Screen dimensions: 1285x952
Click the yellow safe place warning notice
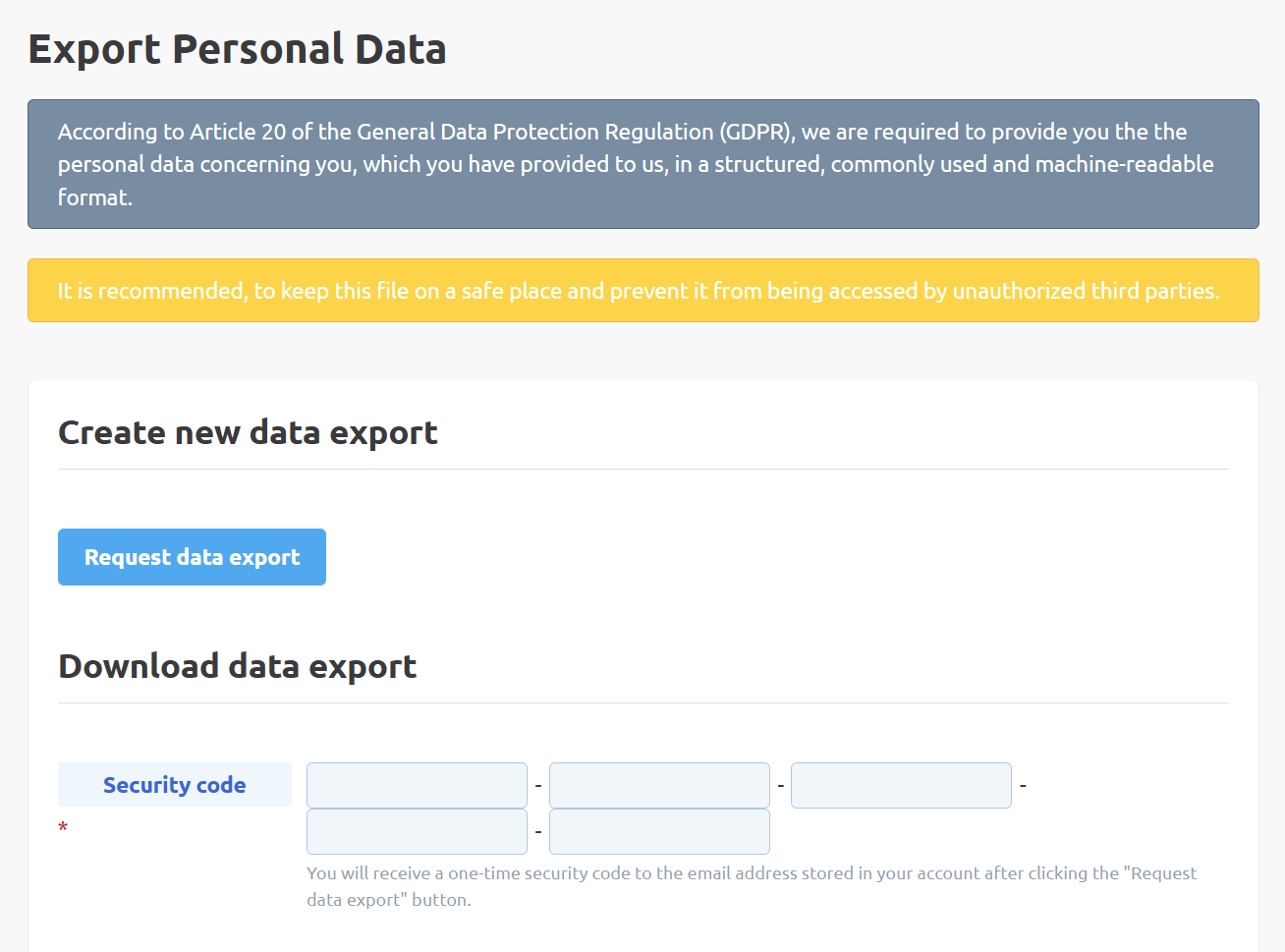(642, 291)
